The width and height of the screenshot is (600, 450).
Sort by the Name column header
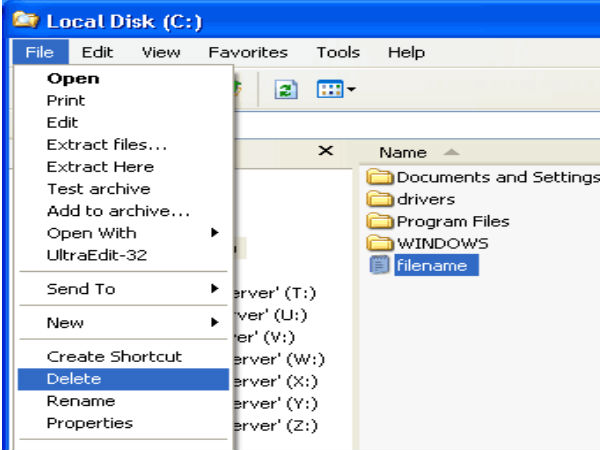403,152
